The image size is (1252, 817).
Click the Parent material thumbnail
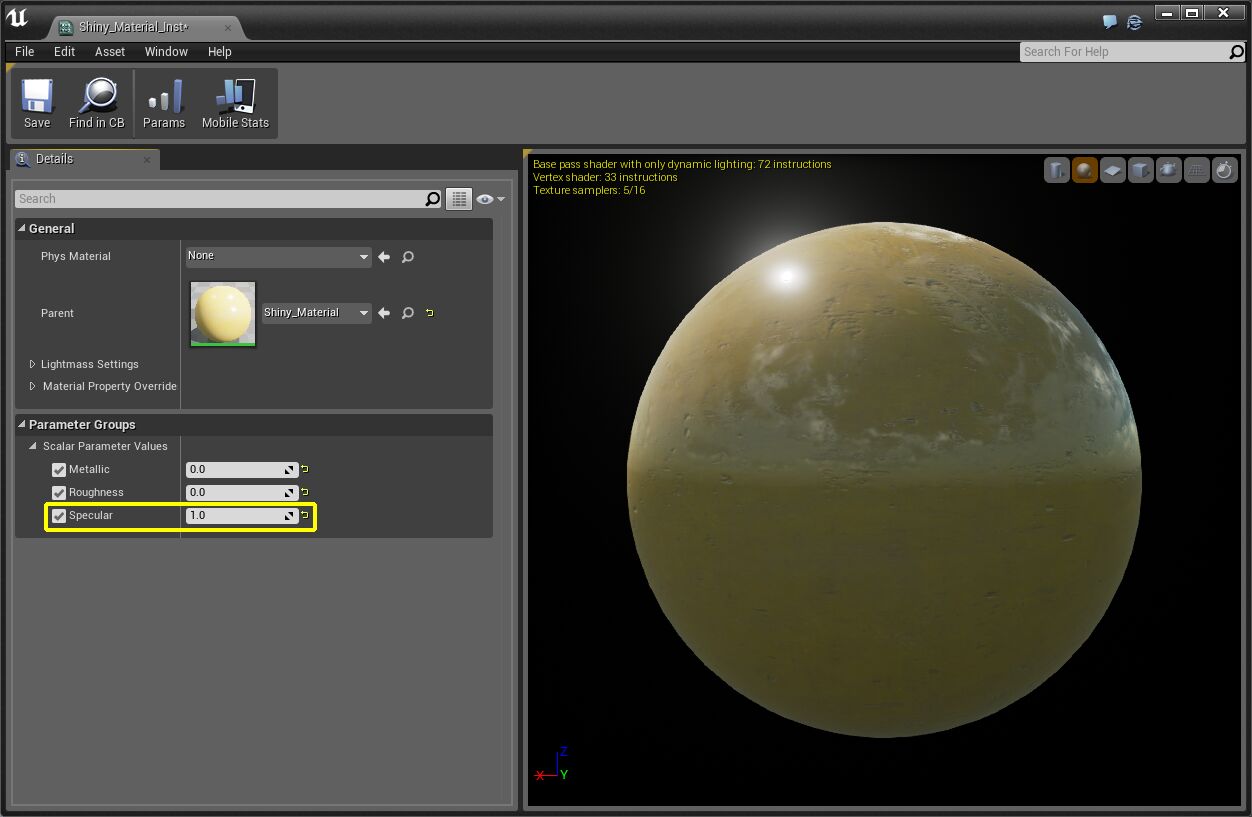[223, 314]
